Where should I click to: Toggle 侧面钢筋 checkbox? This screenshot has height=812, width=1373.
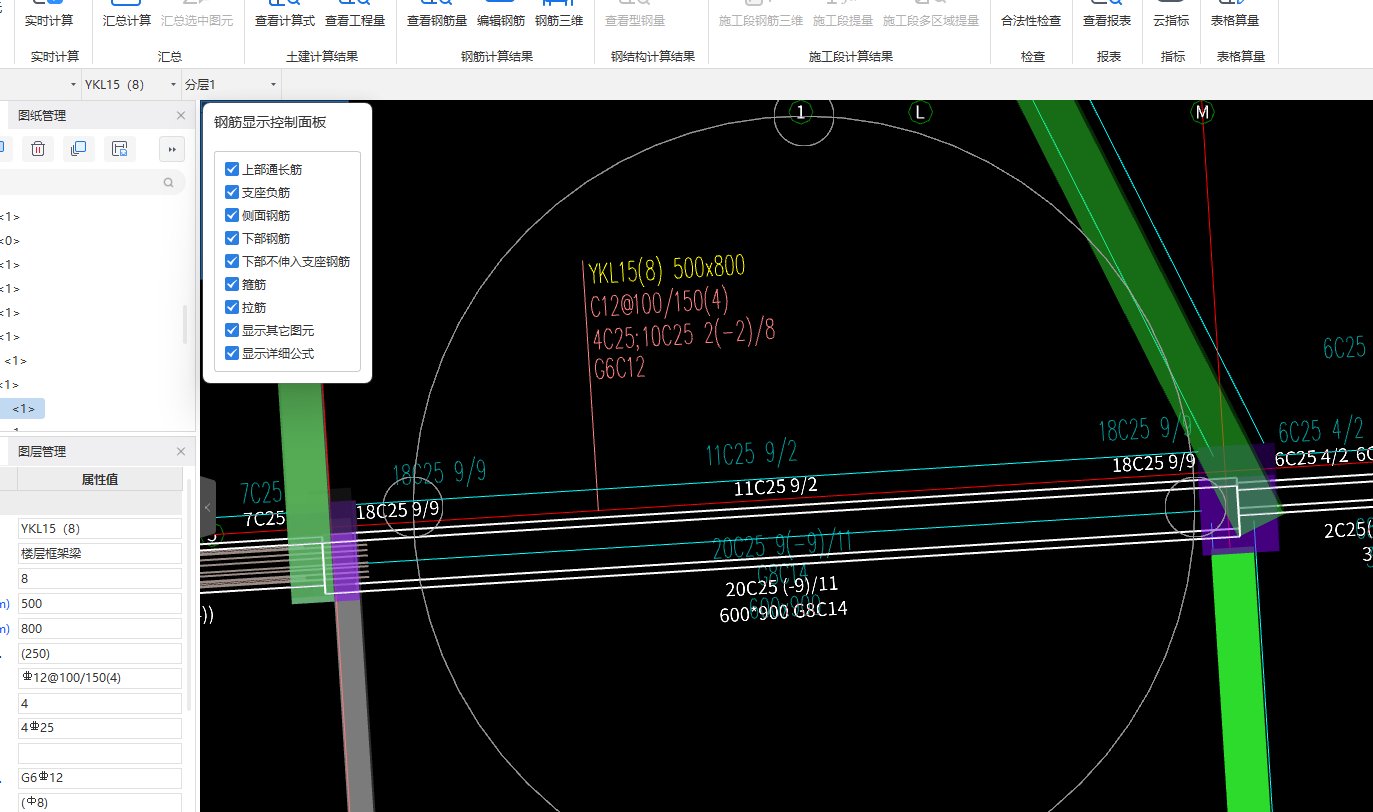coord(232,215)
